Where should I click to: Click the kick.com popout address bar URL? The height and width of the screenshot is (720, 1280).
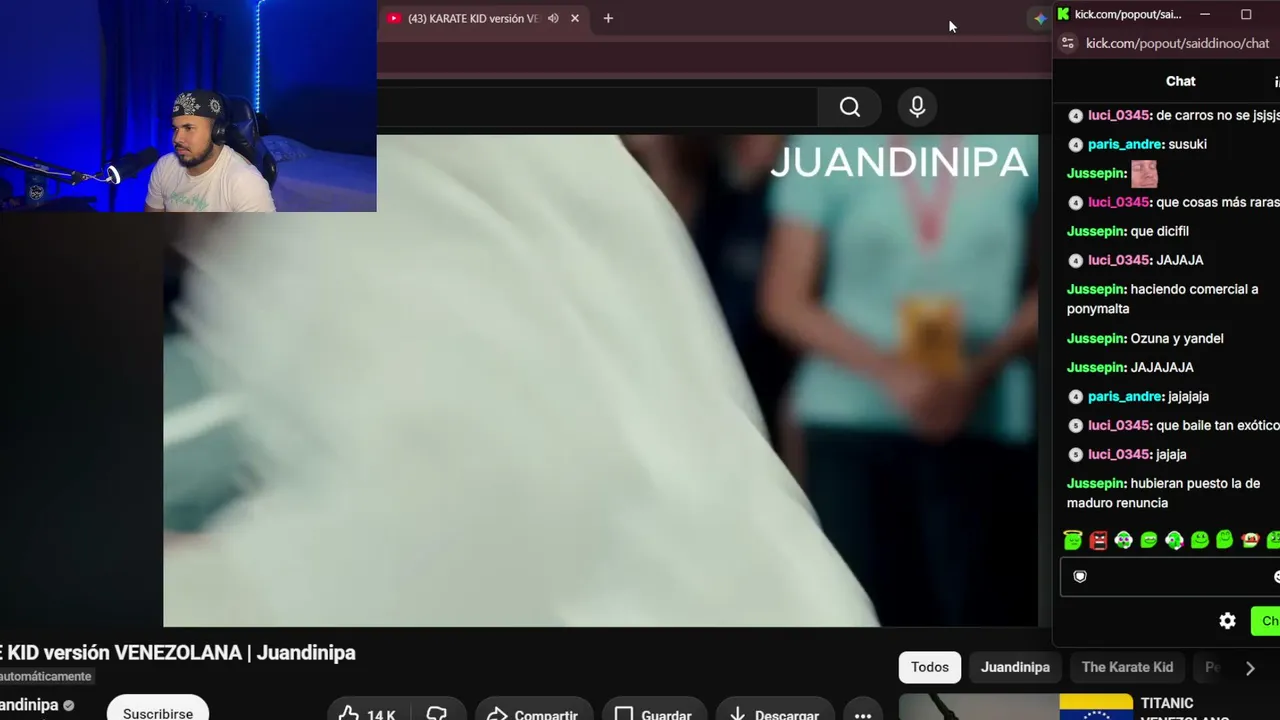pyautogui.click(x=1177, y=43)
